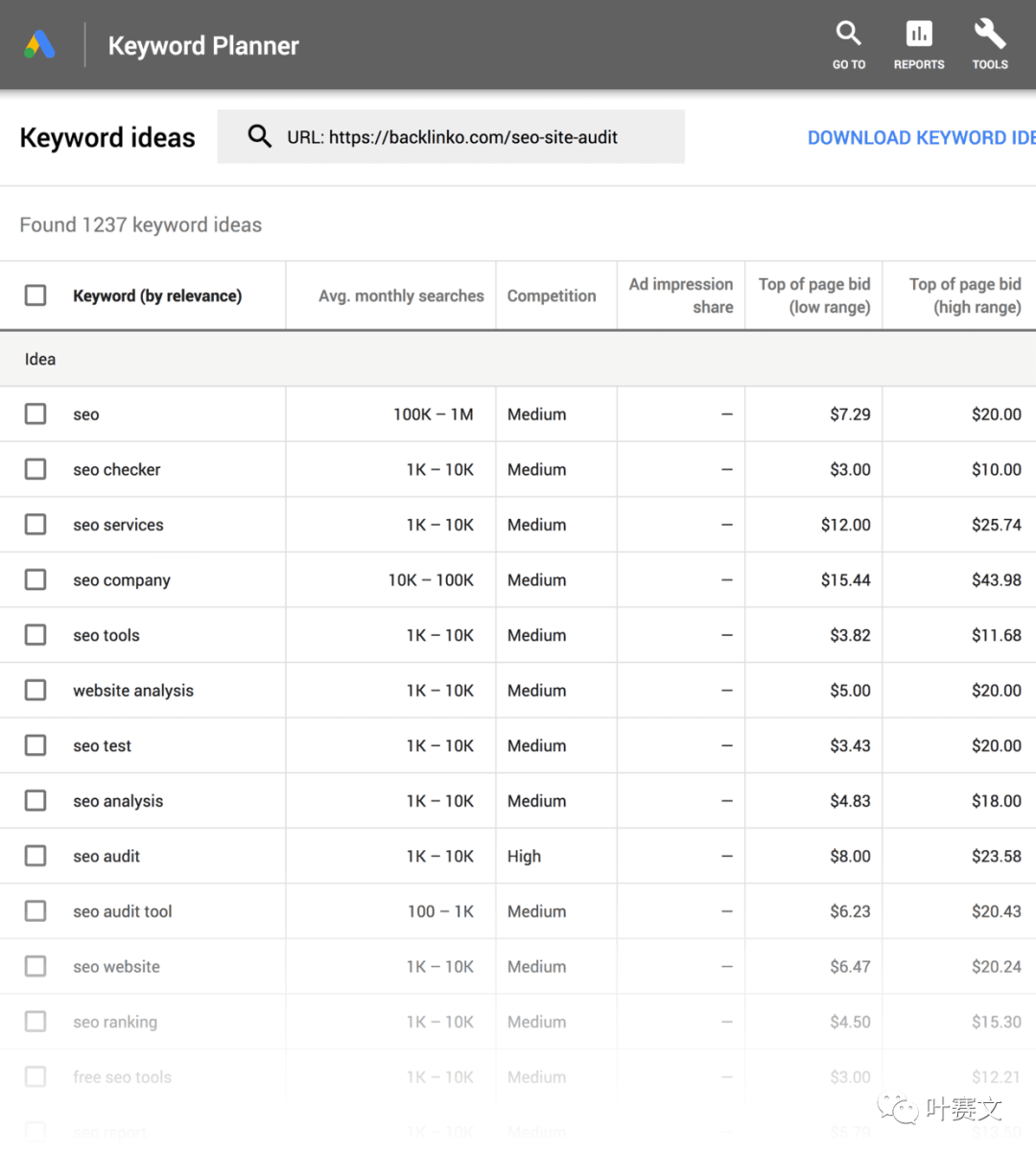Check the box for 'seo audit tool'

coord(35,910)
